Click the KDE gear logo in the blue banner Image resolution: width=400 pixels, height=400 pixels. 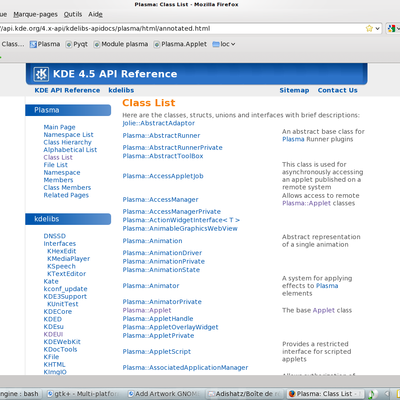coord(41,74)
